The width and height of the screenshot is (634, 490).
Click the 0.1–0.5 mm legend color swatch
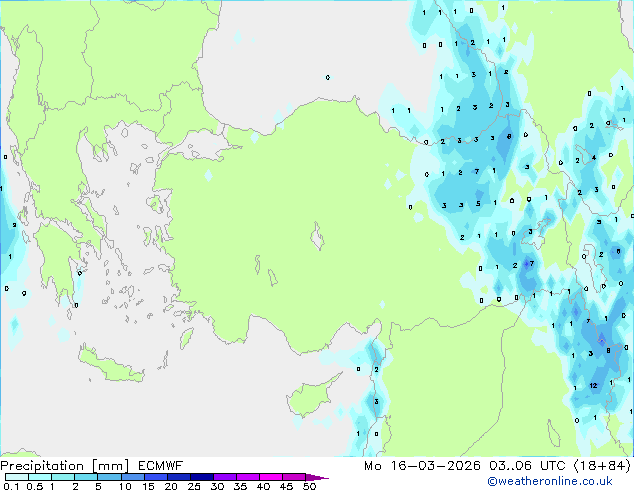17,477
